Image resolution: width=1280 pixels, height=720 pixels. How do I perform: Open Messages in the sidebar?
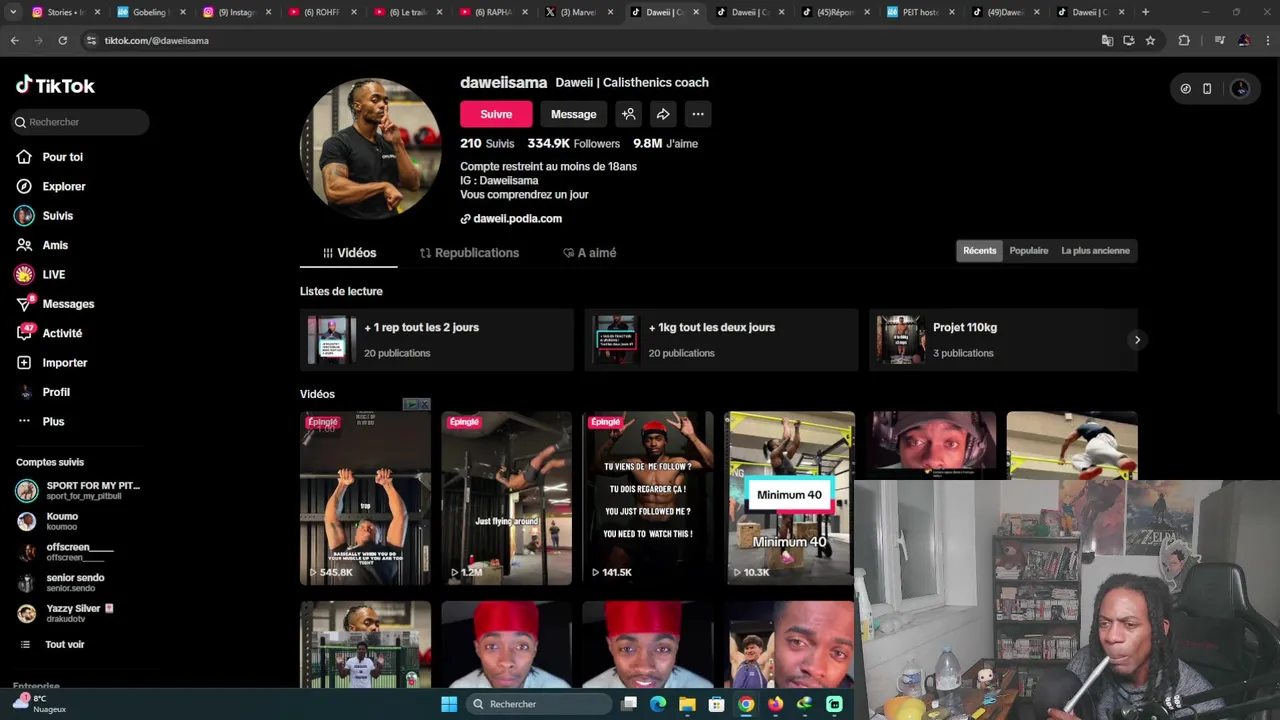pos(68,304)
